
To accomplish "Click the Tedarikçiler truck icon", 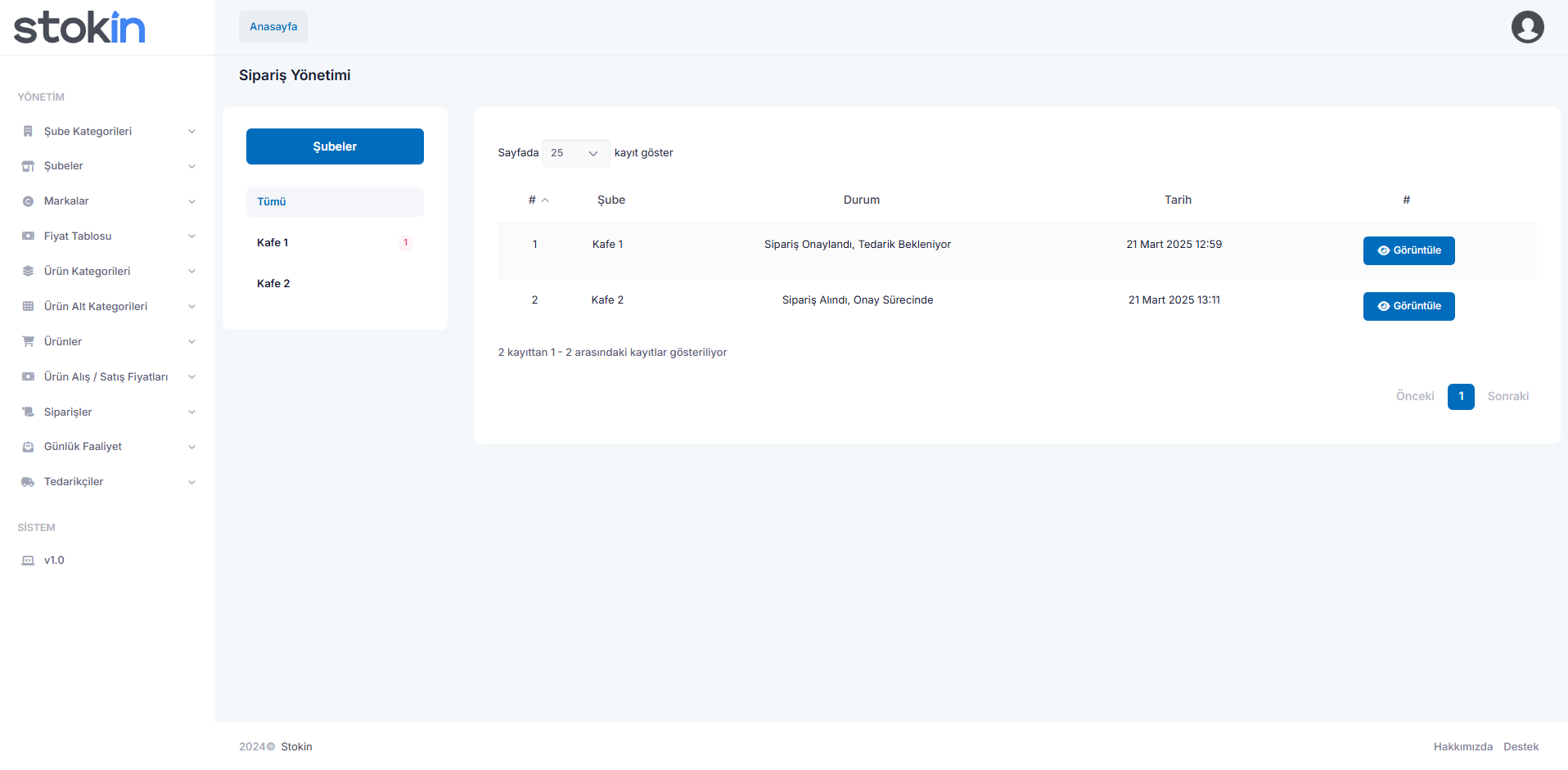I will point(28,482).
